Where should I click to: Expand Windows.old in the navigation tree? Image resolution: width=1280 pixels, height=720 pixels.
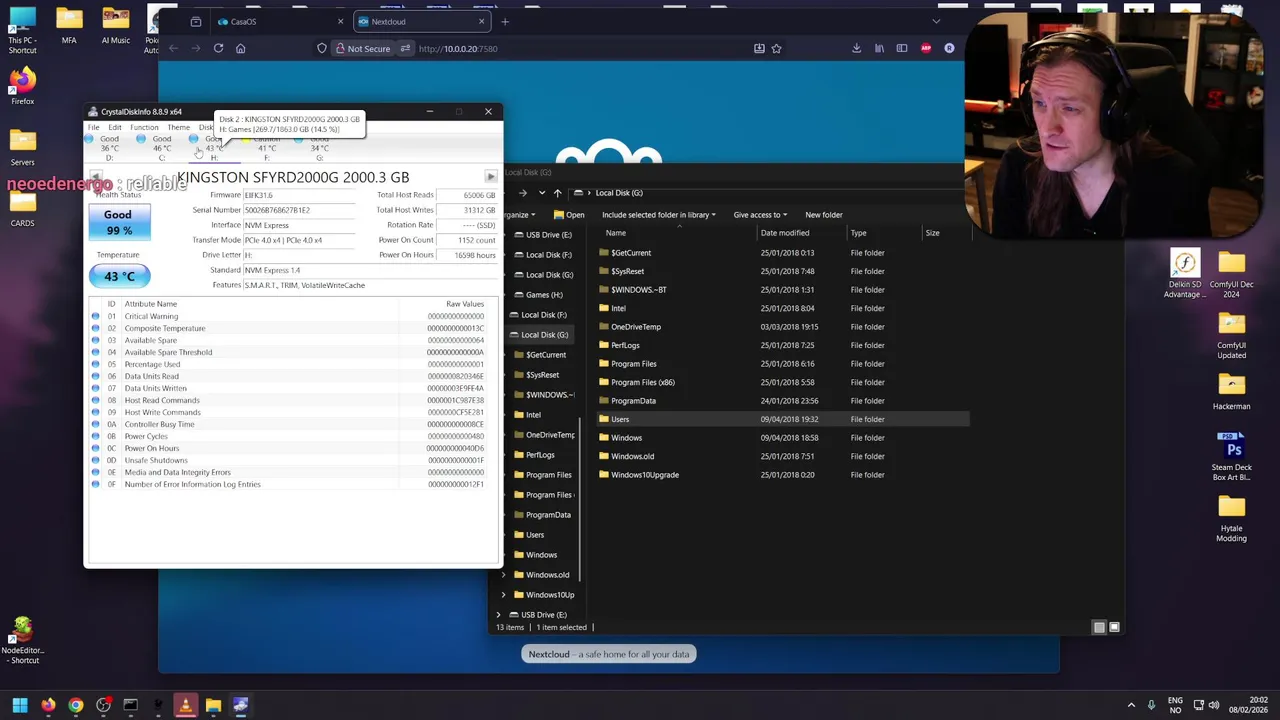pos(504,575)
